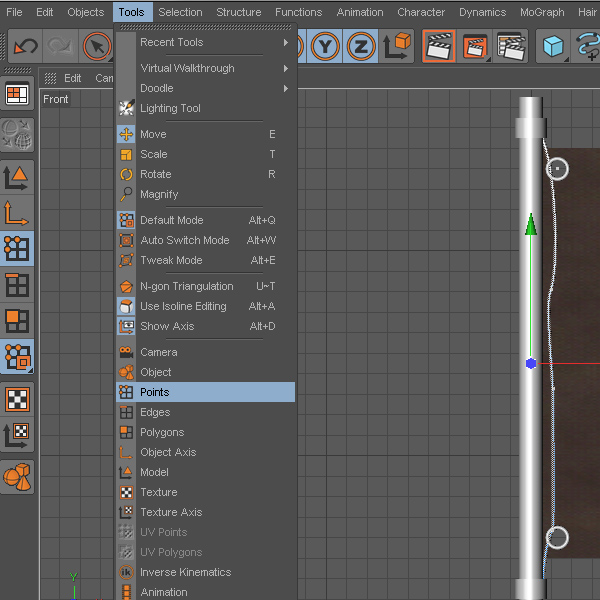Open the Edit menu in menu bar

coord(44,12)
